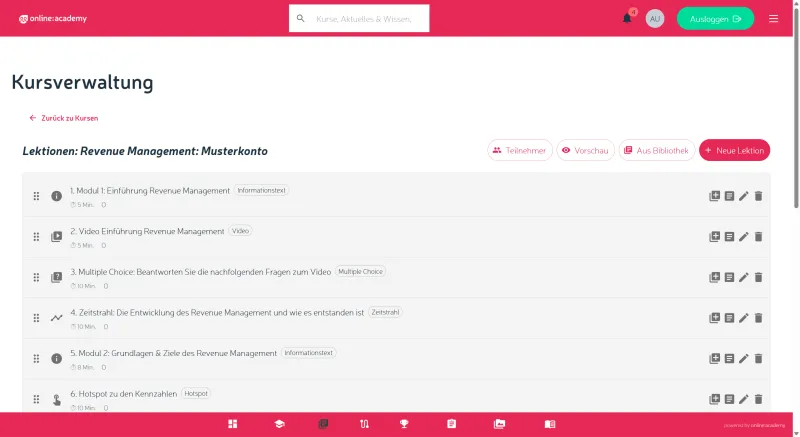
Task: Click the Hotspot tag on lesson 6
Action: tap(196, 394)
